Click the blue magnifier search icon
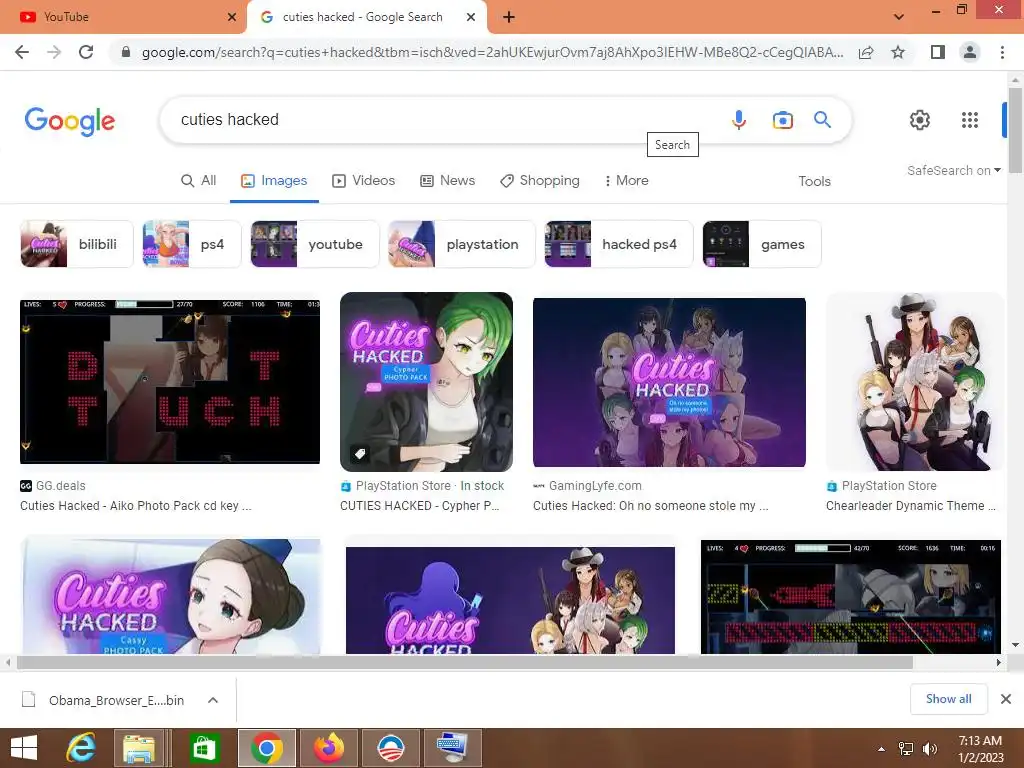Image resolution: width=1024 pixels, height=768 pixels. [x=822, y=120]
